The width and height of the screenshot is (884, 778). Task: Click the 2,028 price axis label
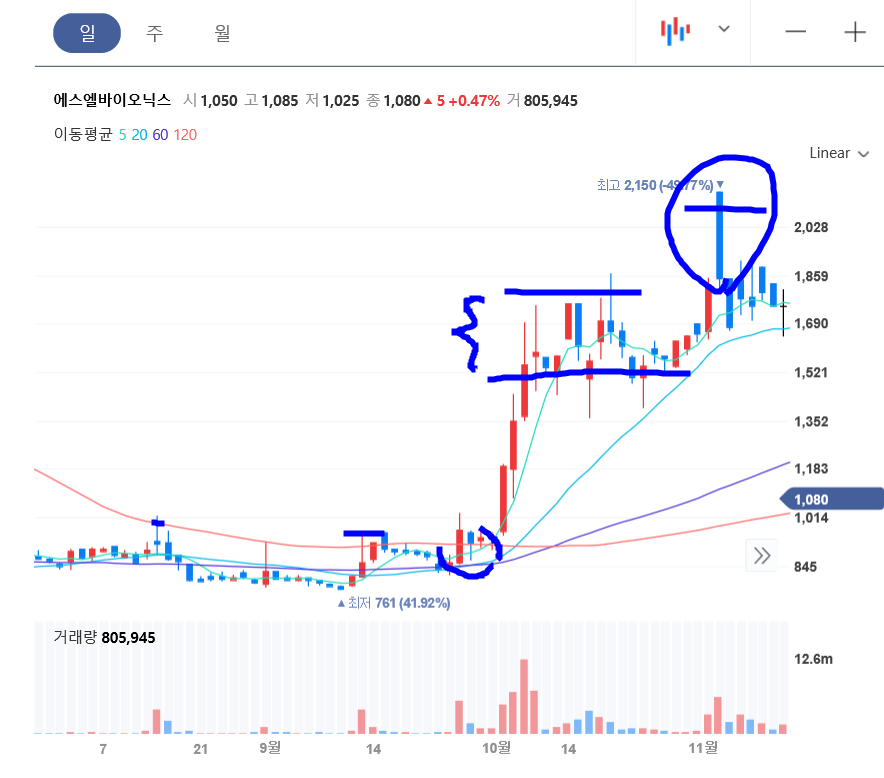(811, 227)
